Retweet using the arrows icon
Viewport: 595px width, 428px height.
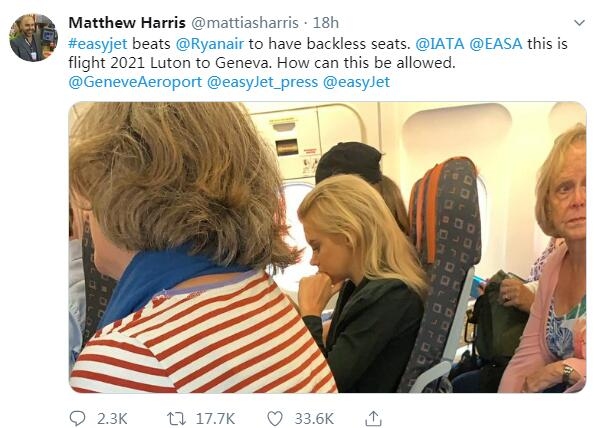pos(176,419)
